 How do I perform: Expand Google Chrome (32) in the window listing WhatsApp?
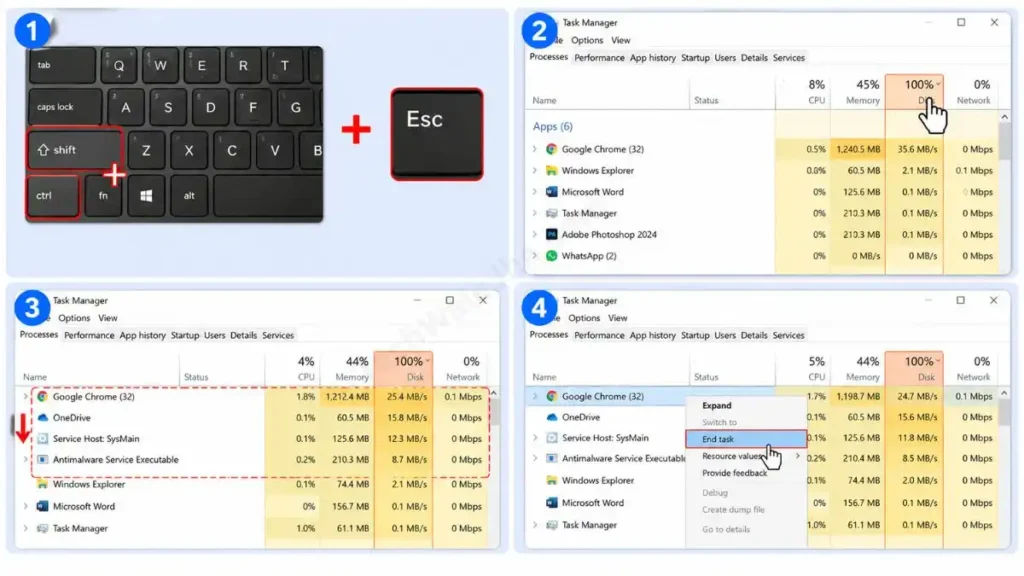point(535,149)
